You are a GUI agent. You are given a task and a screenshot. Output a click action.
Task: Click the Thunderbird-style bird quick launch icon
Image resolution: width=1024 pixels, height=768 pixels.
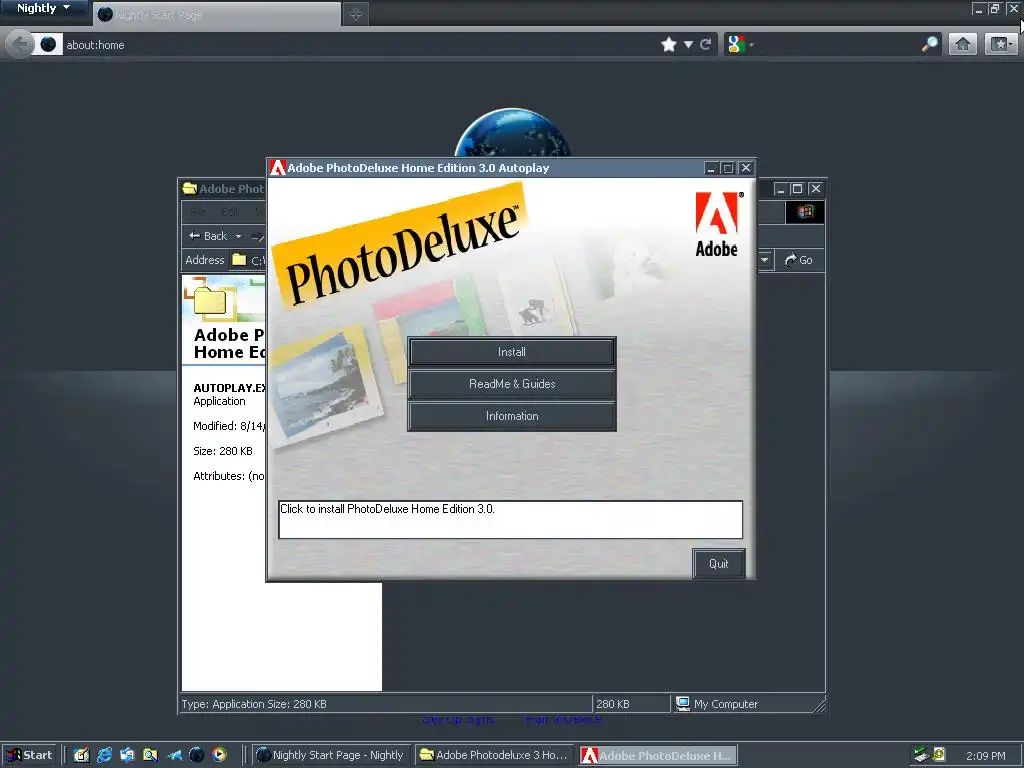point(174,755)
